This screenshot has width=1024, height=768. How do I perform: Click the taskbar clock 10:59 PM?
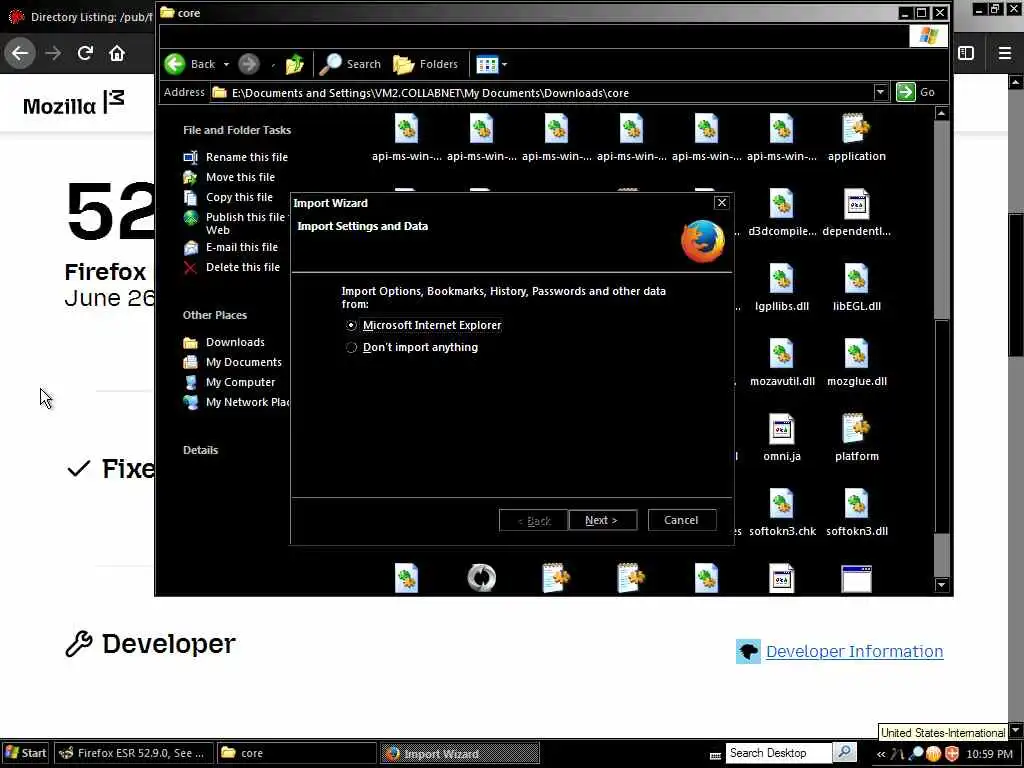pyautogui.click(x=989, y=754)
